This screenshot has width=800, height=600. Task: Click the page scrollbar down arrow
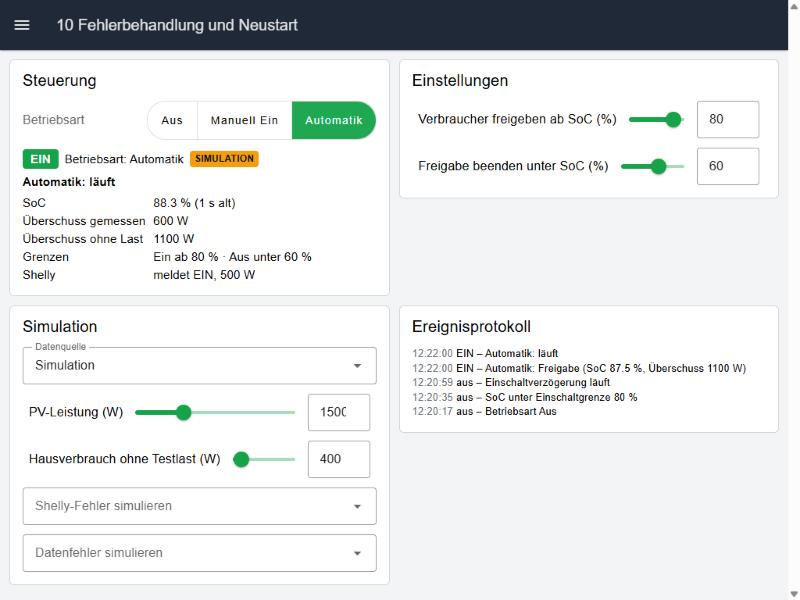(x=794, y=594)
